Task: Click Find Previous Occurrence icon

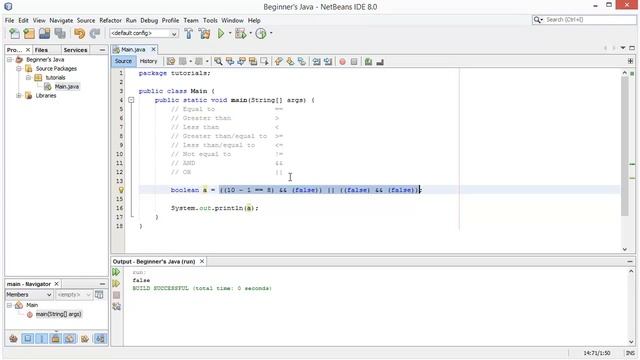Action: tap(230, 62)
